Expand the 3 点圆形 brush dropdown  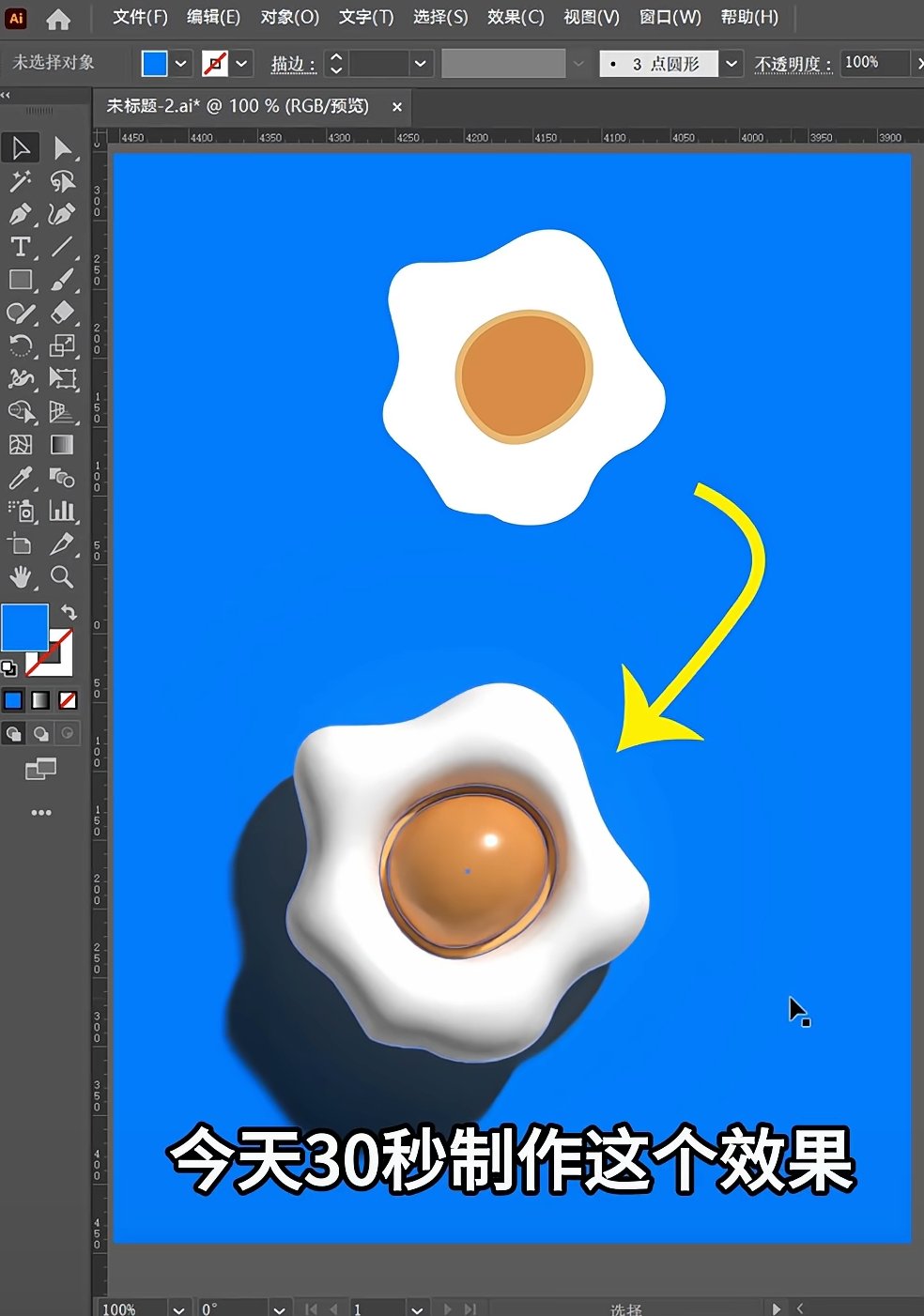click(732, 64)
